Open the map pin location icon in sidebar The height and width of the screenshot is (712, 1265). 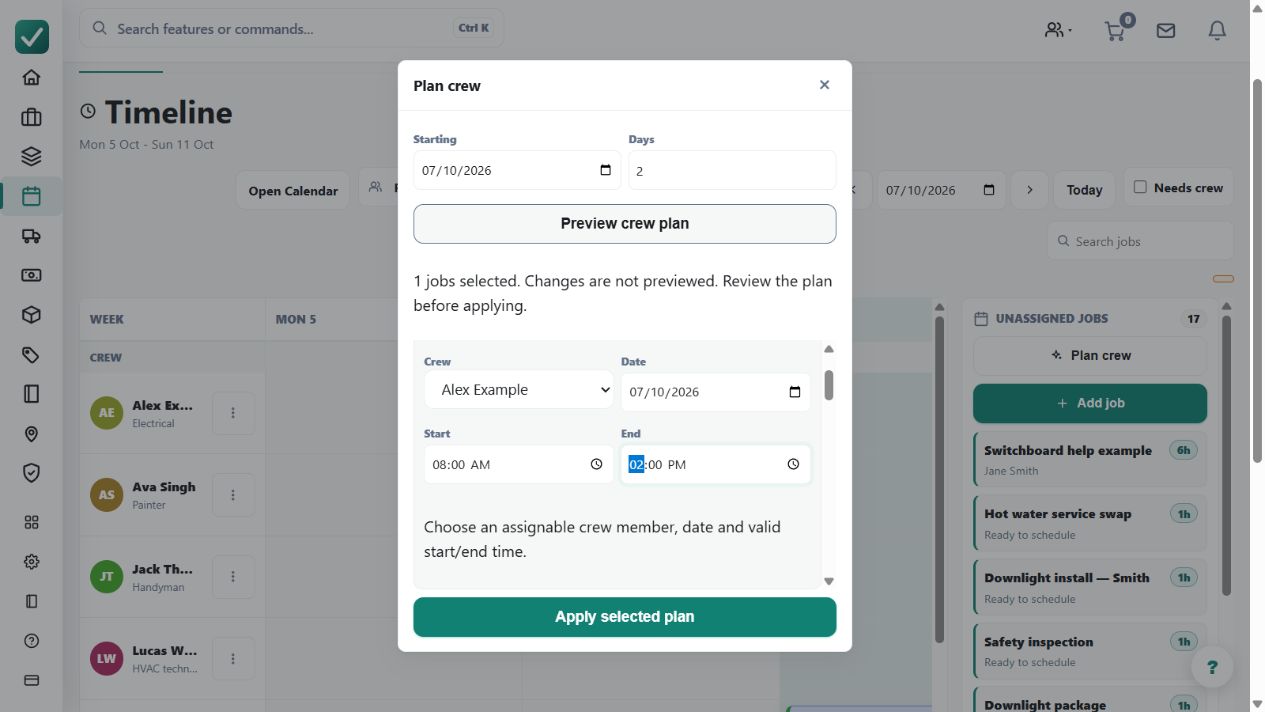click(x=31, y=434)
